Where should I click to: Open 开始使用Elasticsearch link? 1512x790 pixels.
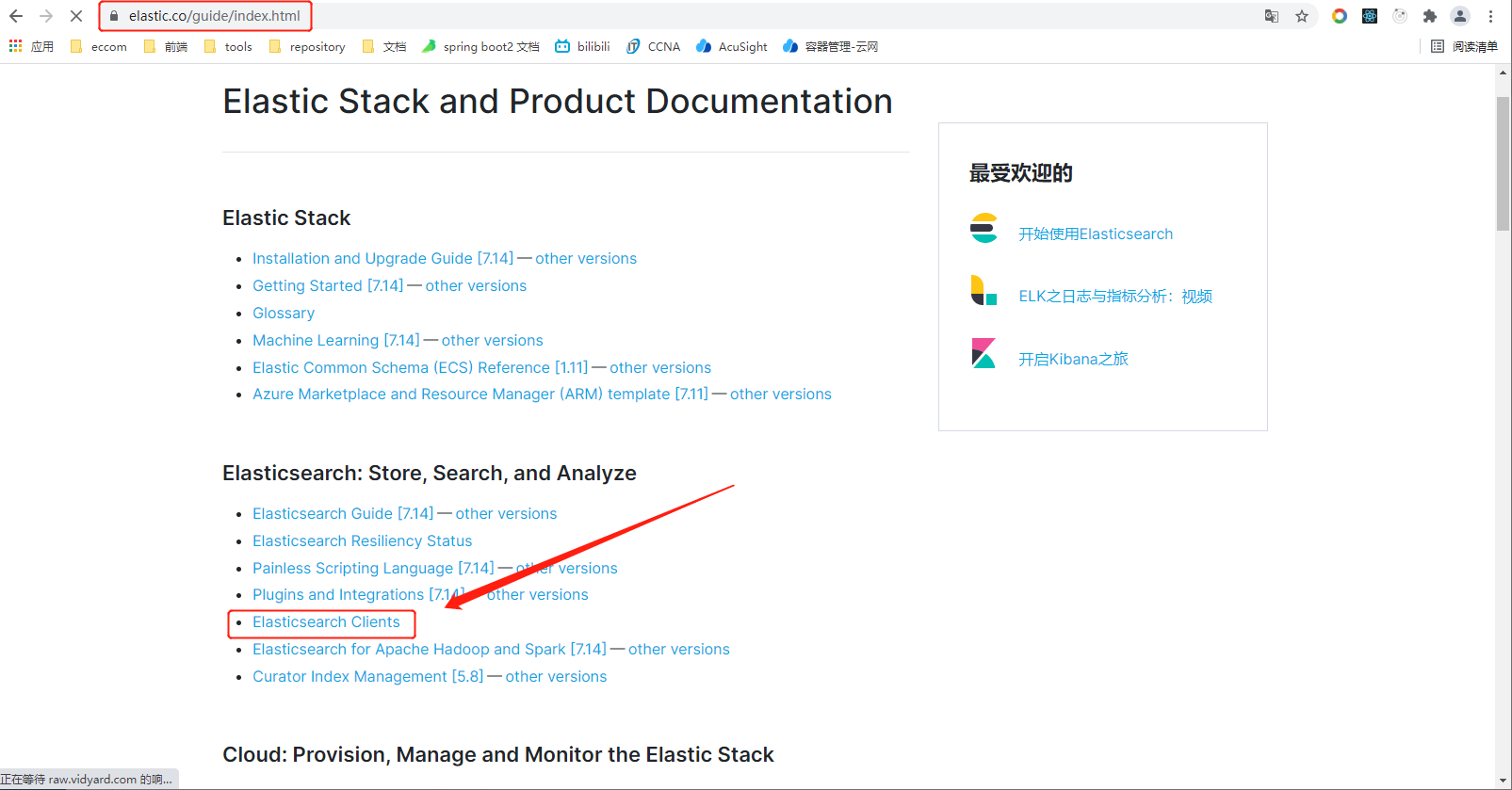pos(1096,234)
